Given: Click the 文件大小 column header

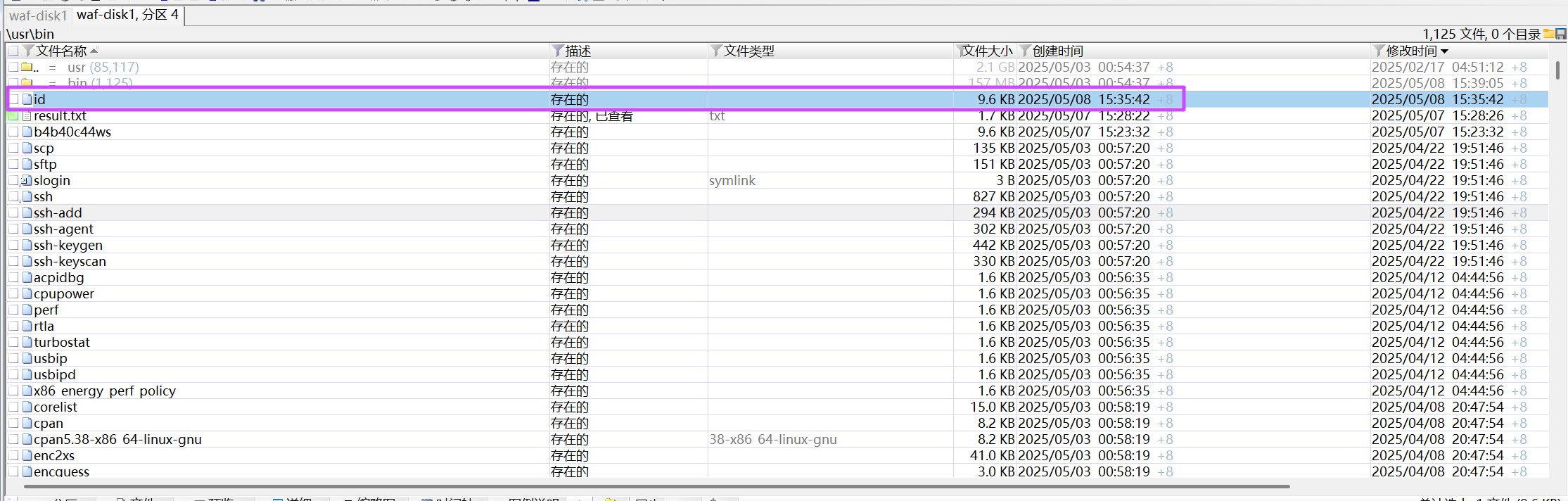Looking at the screenshot, I should click(988, 51).
